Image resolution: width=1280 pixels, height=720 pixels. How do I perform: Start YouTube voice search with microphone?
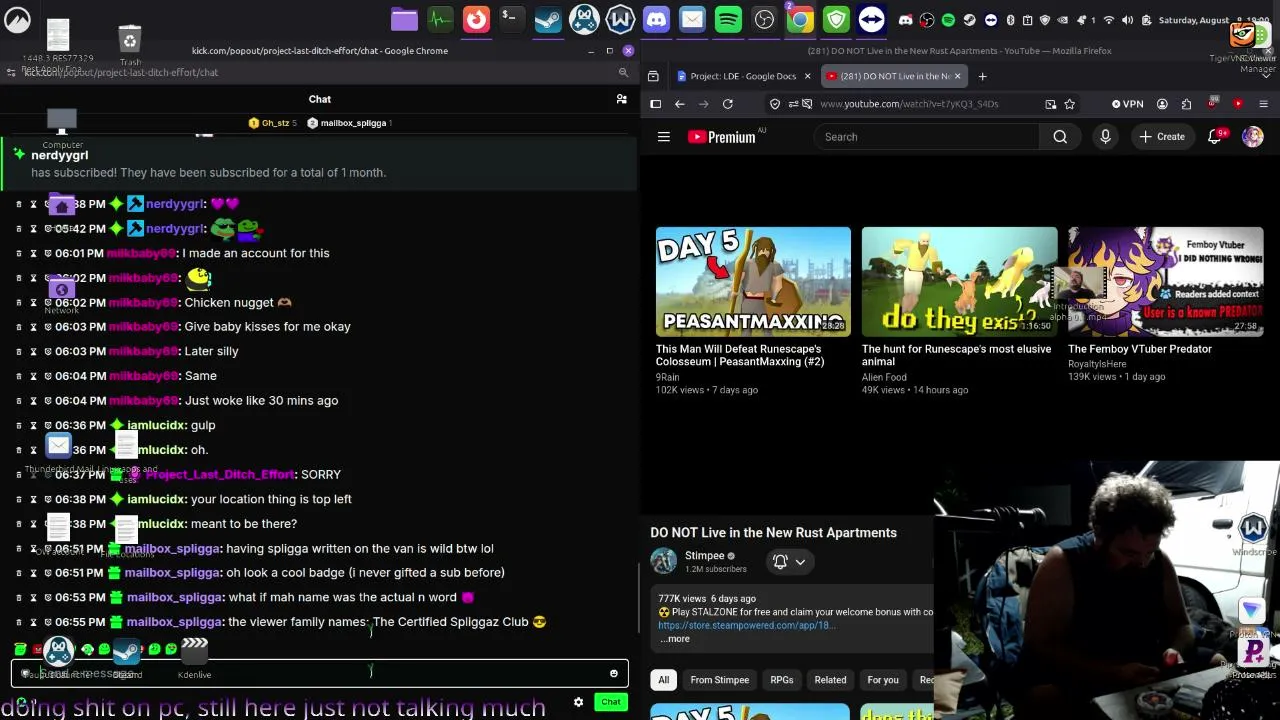click(1105, 137)
